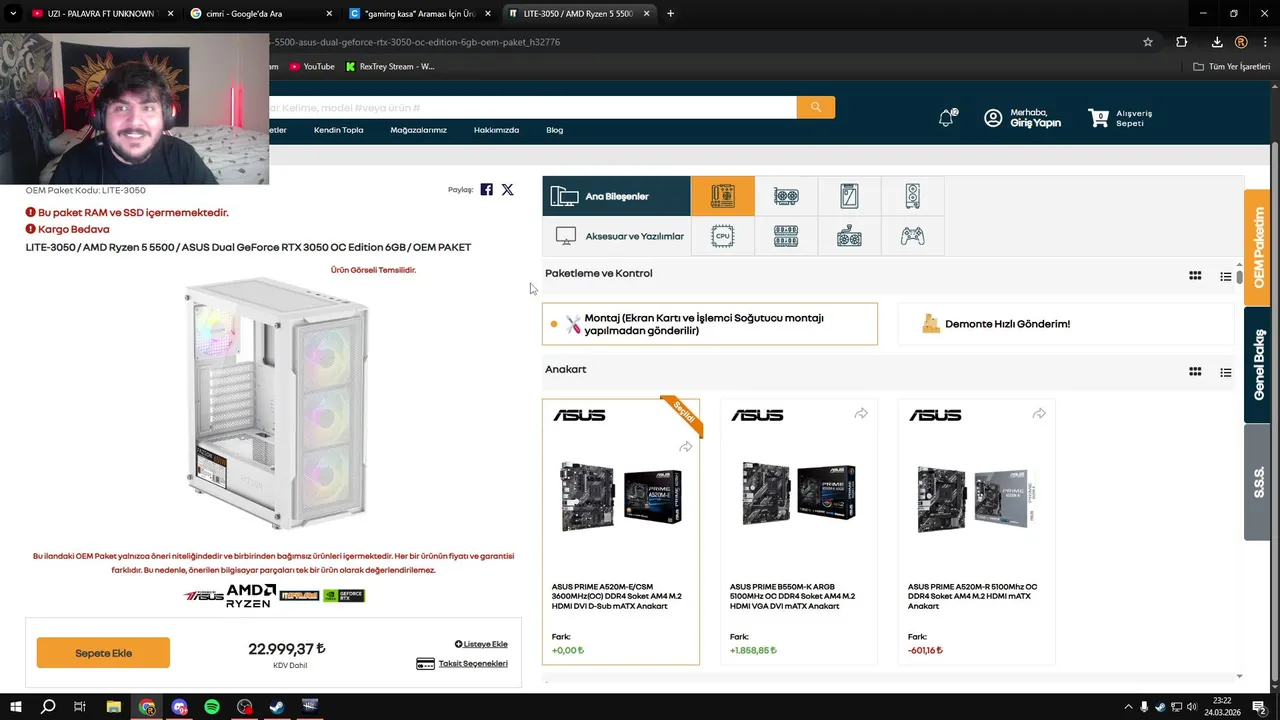Select the PC case component icon
This screenshot has width=1280, height=720.
[x=912, y=196]
